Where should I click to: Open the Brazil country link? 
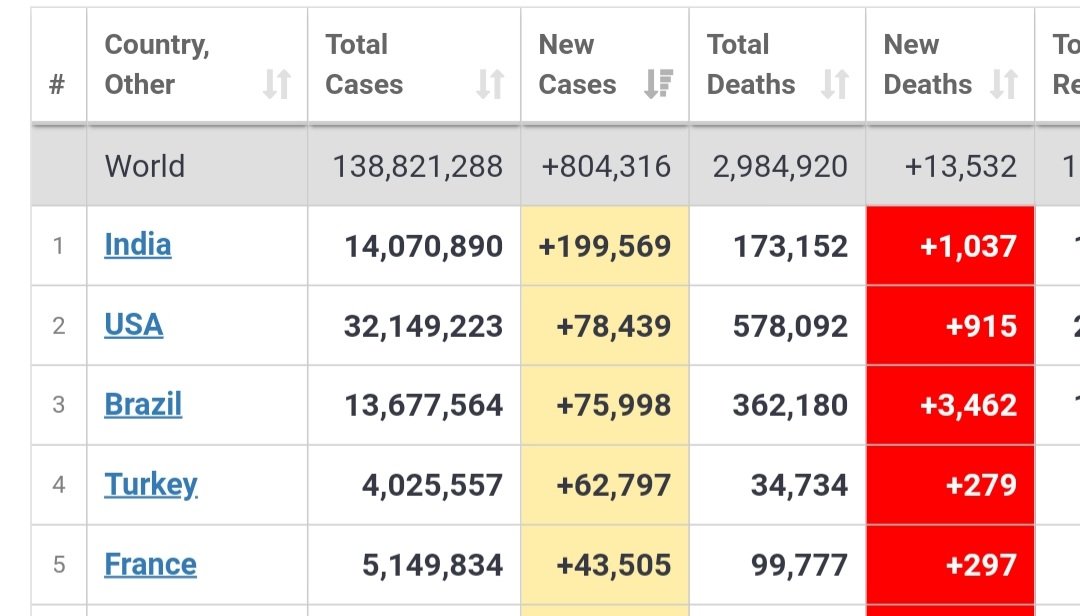pyautogui.click(x=143, y=404)
